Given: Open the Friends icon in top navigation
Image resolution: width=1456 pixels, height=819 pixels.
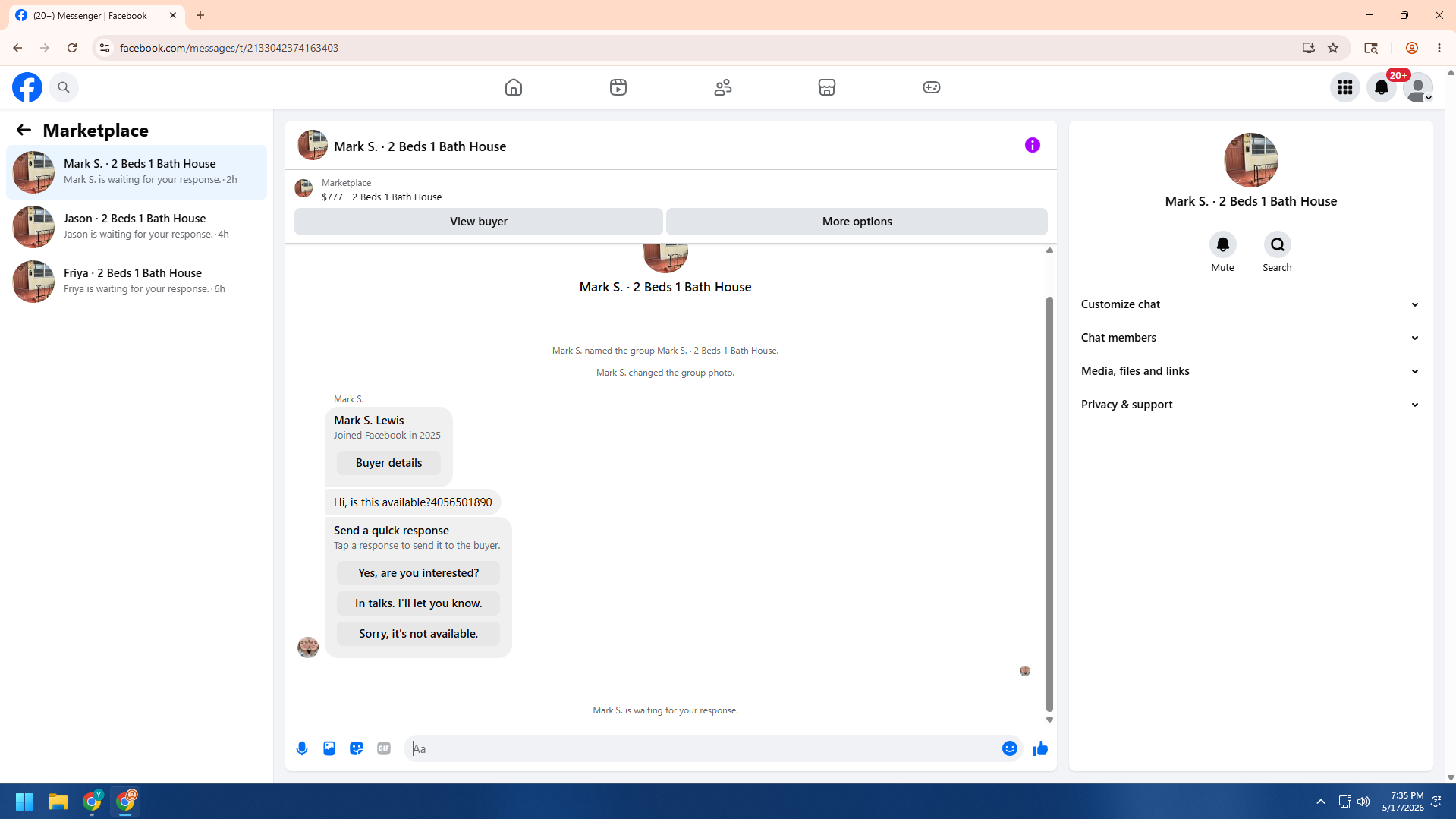Looking at the screenshot, I should click(723, 87).
